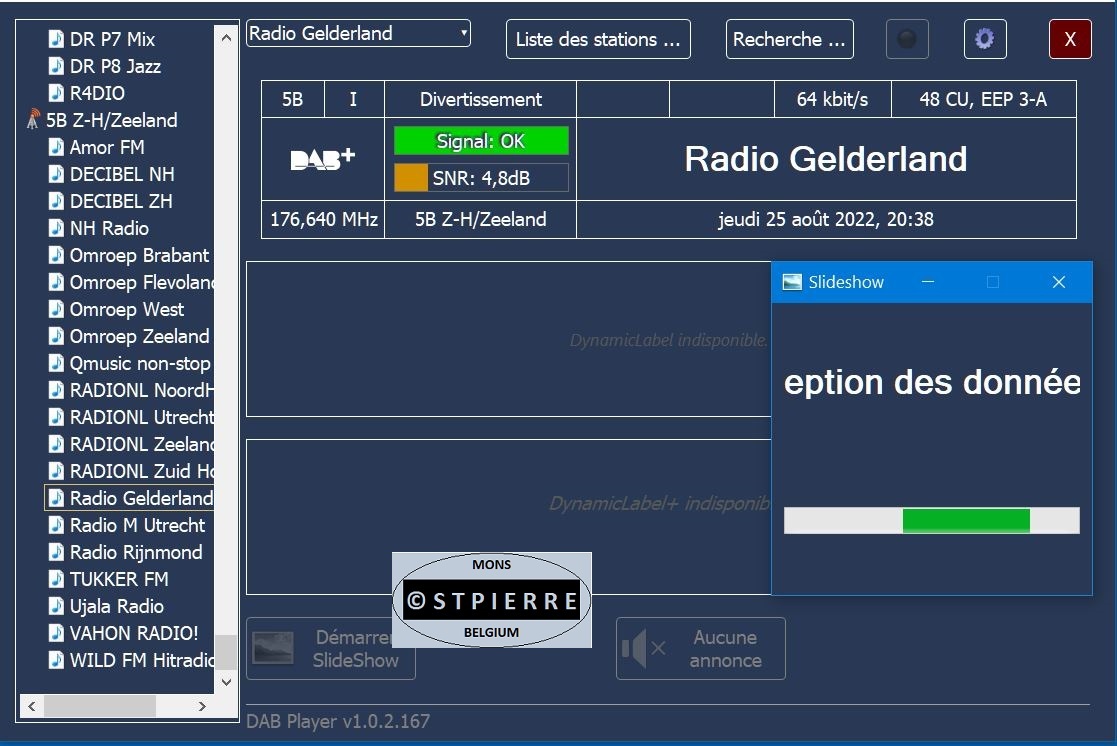Minimize the Slideshow window
The height and width of the screenshot is (746, 1117).
pos(928,282)
